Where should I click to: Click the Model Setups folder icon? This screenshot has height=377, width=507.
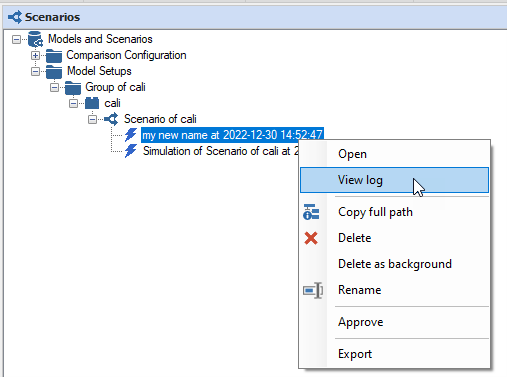coord(54,71)
